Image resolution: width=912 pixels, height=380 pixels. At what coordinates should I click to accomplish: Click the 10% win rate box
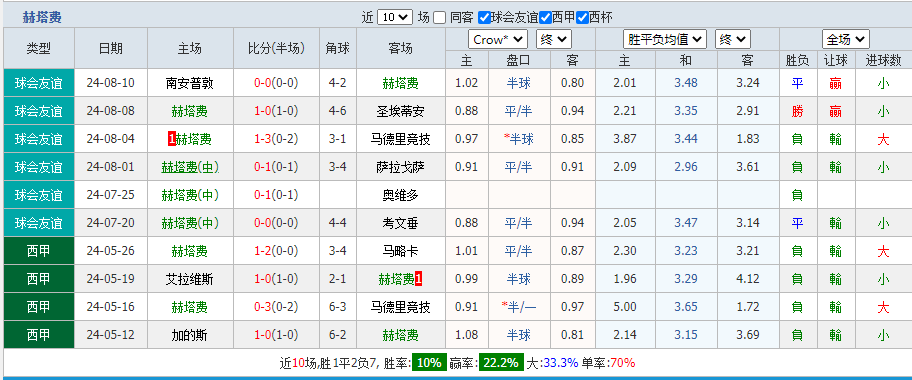429,363
